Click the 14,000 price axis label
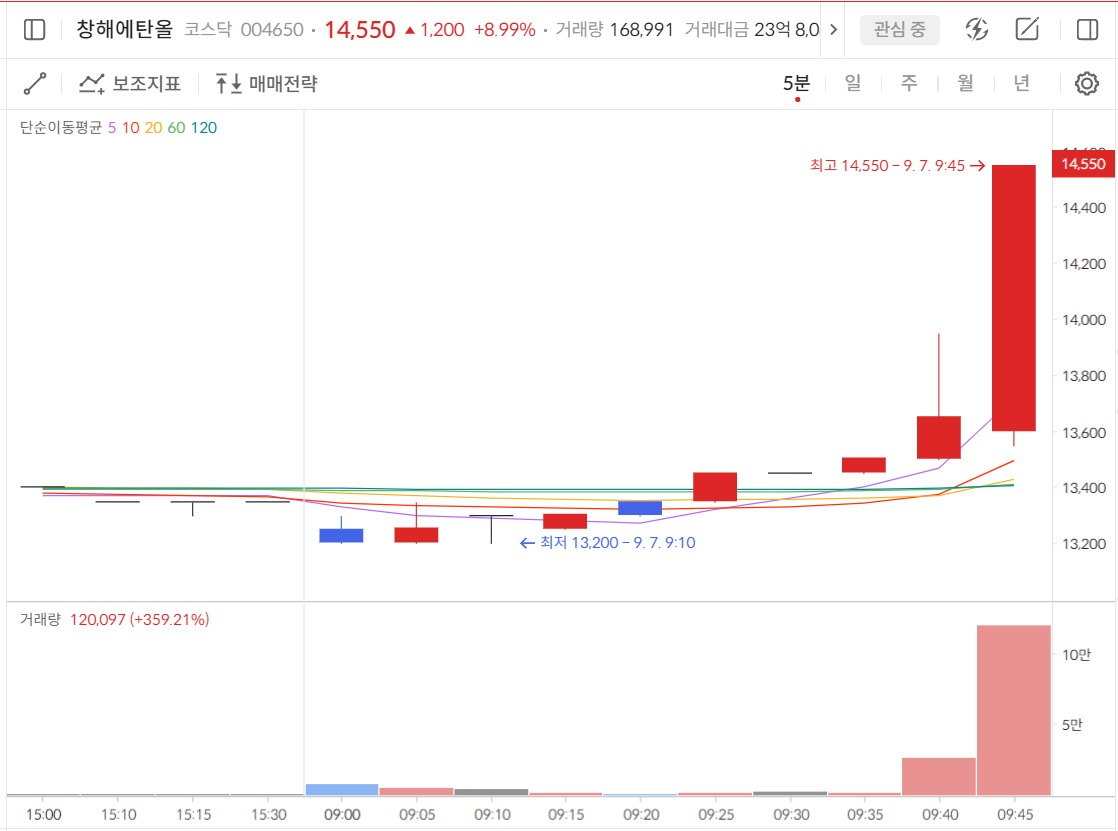1118x831 pixels. tap(1084, 320)
